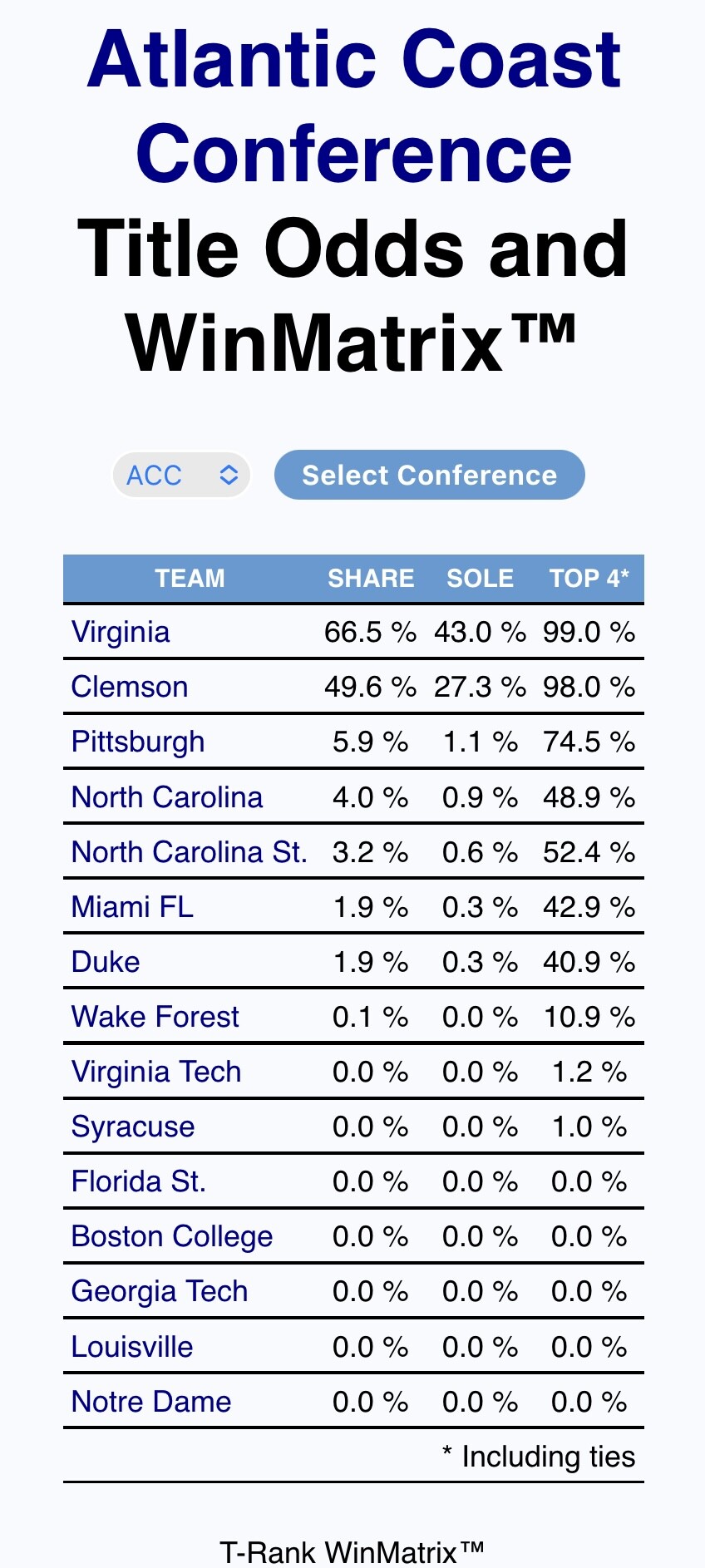Click the Miami FL link
The width and height of the screenshot is (705, 1568).
click(132, 907)
